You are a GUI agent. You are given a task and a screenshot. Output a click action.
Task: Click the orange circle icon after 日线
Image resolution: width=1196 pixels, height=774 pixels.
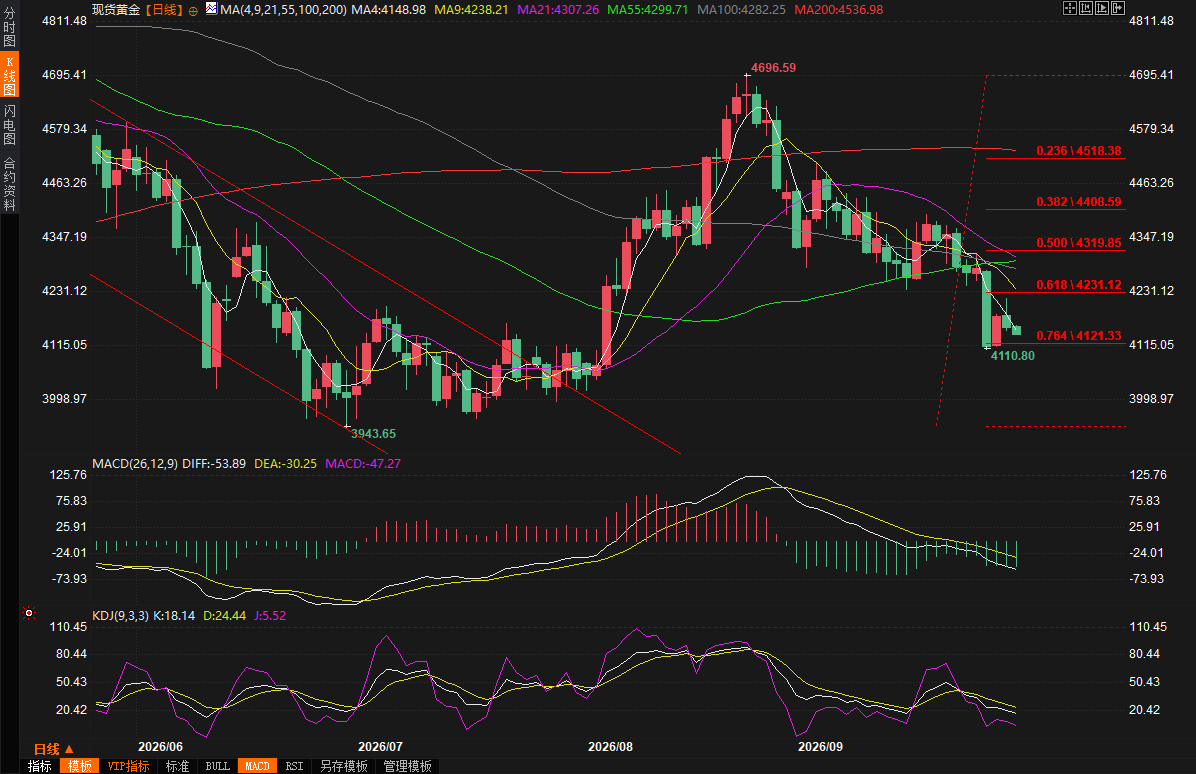[x=193, y=11]
